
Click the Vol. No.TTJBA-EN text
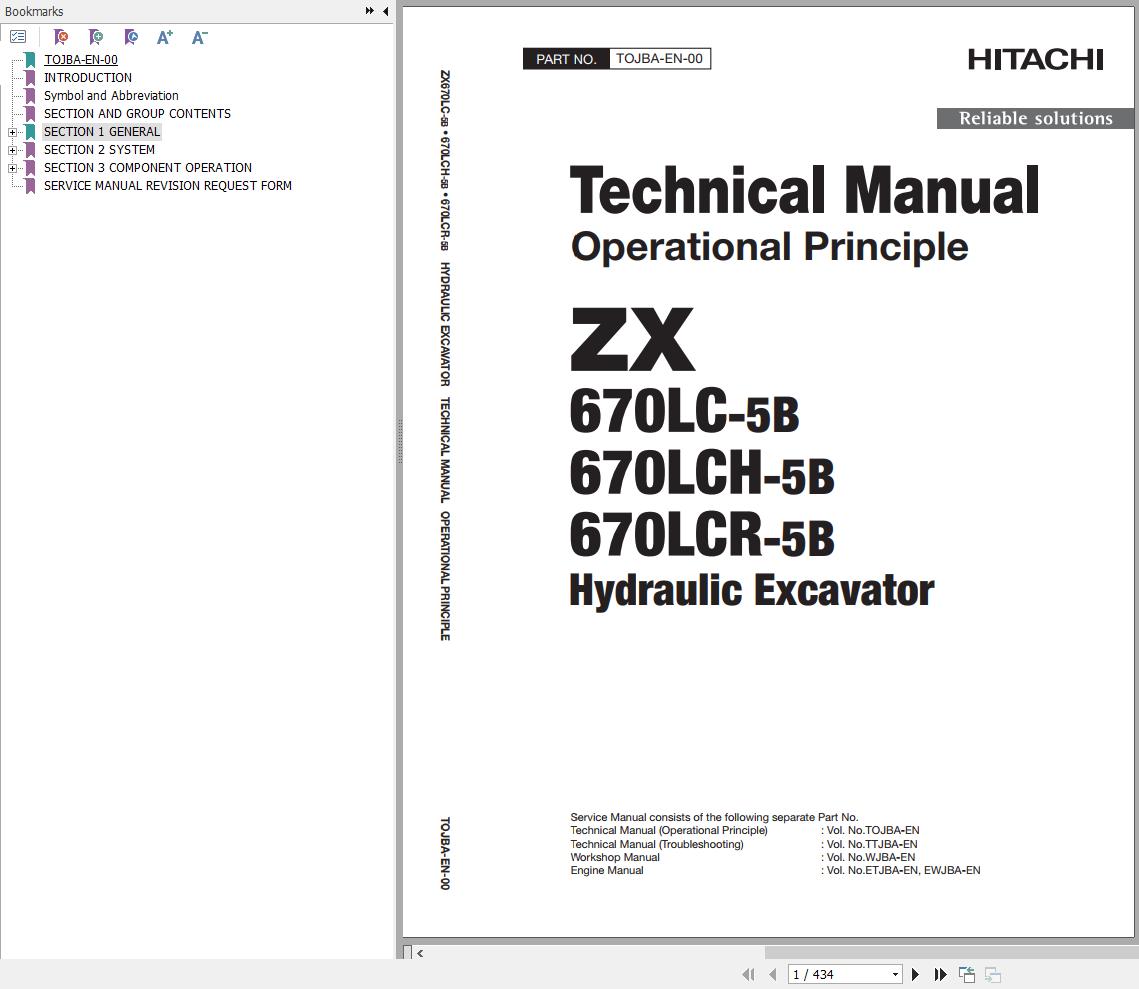tap(872, 844)
